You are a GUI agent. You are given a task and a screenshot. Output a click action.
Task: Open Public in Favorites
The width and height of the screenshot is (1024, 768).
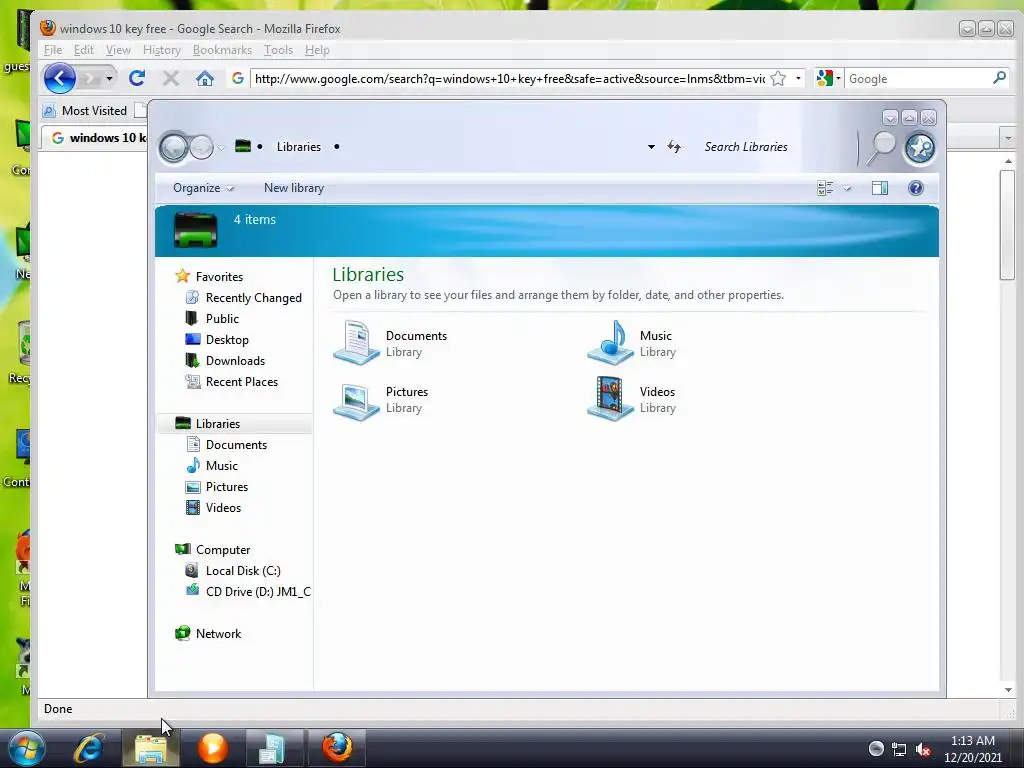pyautogui.click(x=222, y=319)
